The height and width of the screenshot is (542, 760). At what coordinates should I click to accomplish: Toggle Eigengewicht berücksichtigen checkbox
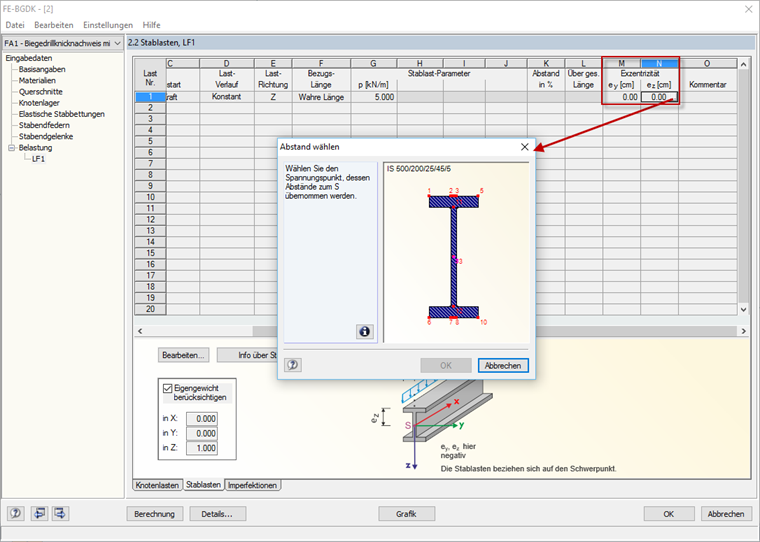click(x=168, y=388)
